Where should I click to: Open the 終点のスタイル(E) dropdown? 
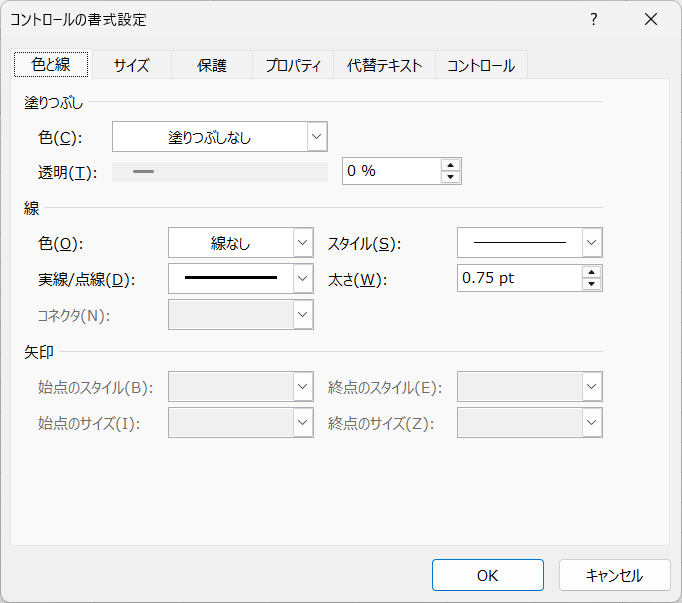click(x=529, y=386)
